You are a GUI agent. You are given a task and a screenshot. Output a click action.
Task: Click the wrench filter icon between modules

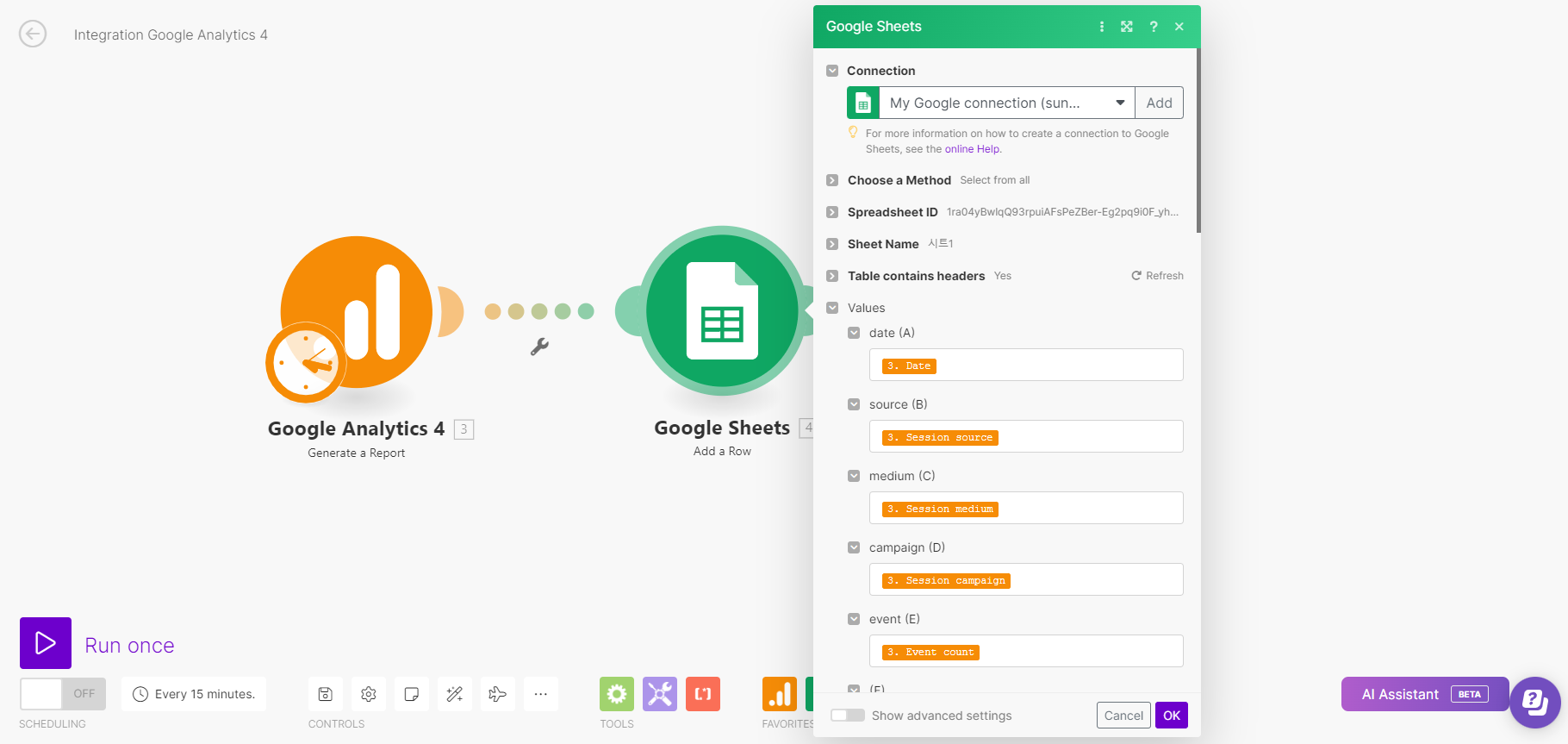pyautogui.click(x=539, y=347)
